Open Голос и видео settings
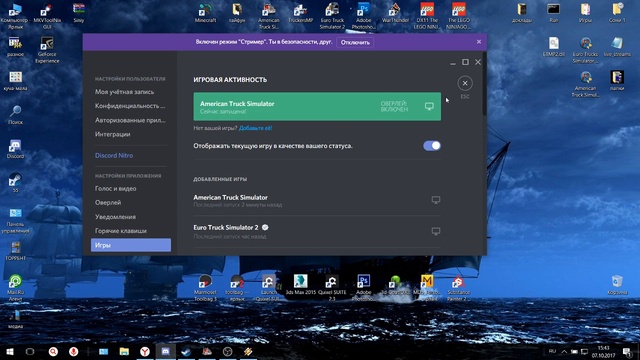This screenshot has height=360, width=640. [116, 189]
